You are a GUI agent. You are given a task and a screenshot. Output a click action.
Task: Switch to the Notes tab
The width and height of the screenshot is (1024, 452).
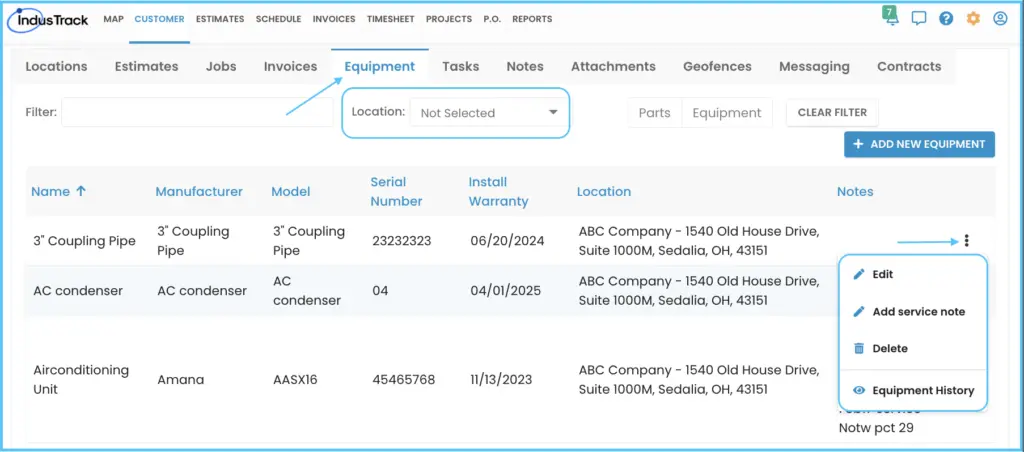[x=525, y=66]
